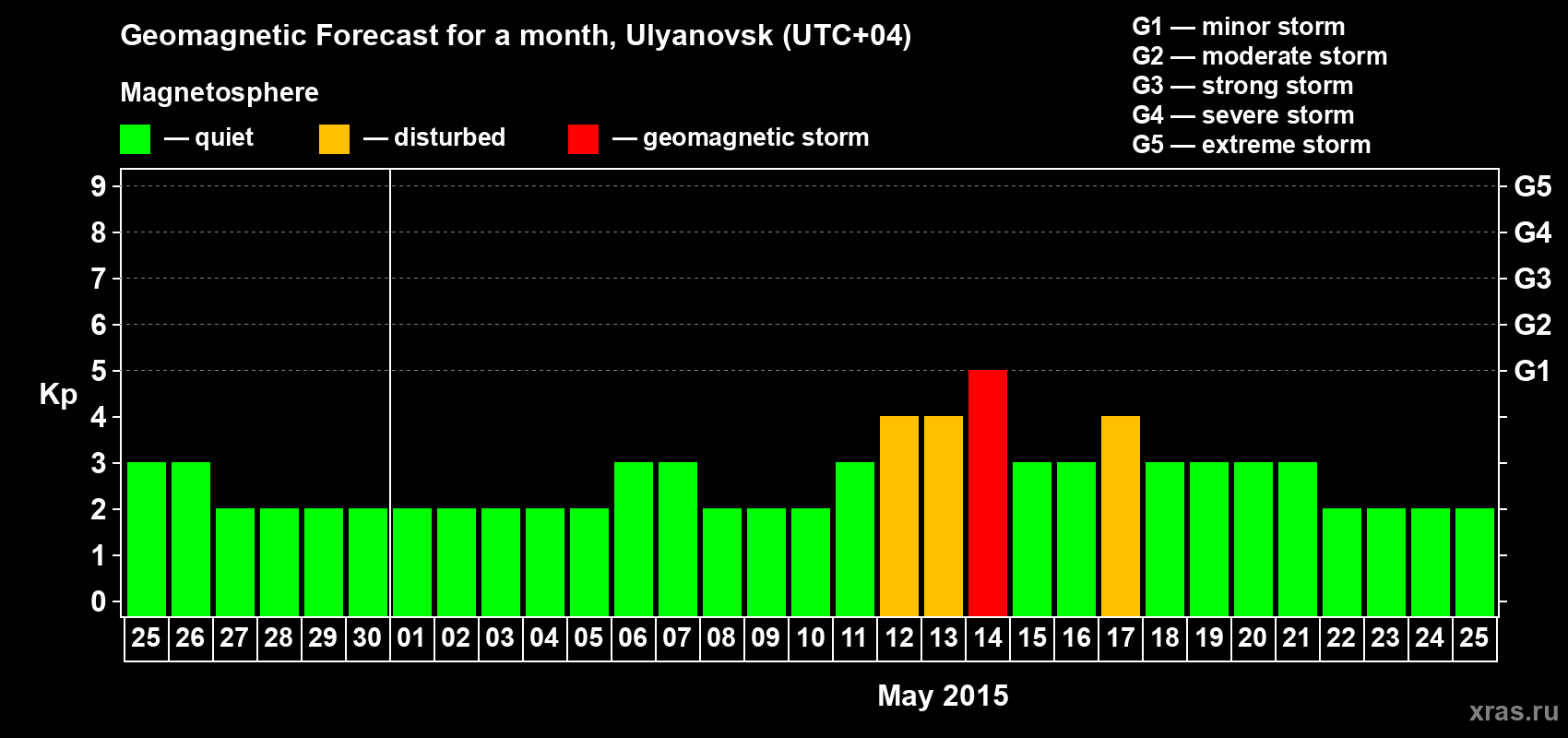The width and height of the screenshot is (1568, 738).
Task: Click date label 14 on x-axis
Action: tap(988, 638)
